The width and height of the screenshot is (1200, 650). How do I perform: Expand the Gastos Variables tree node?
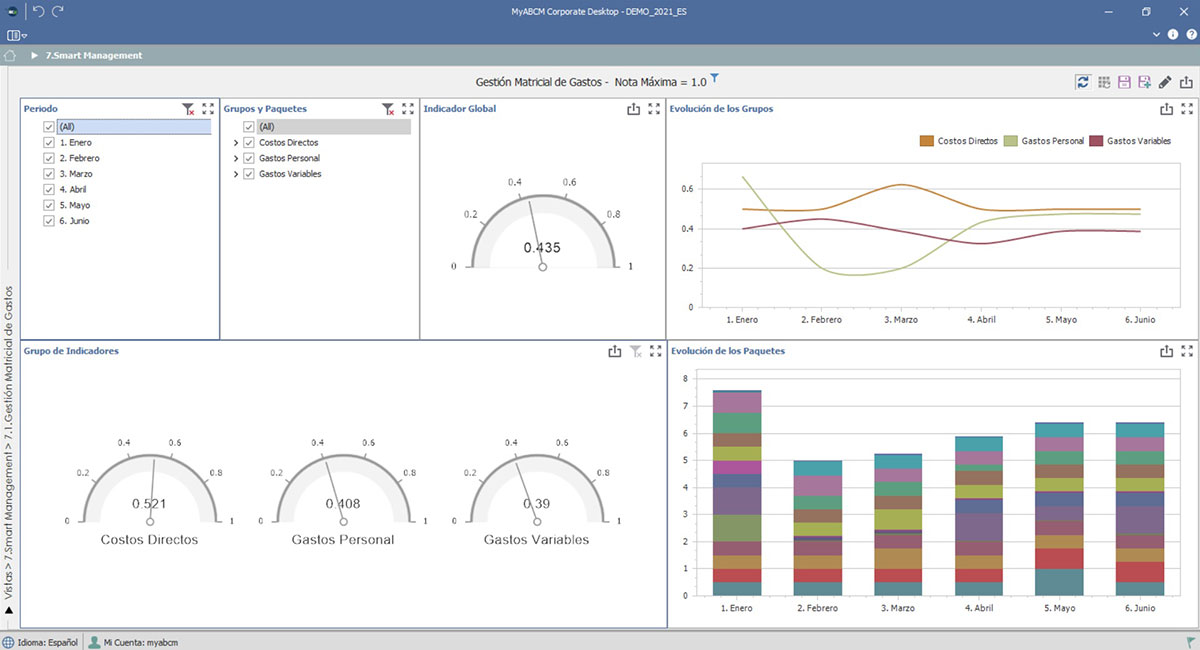pyautogui.click(x=236, y=174)
